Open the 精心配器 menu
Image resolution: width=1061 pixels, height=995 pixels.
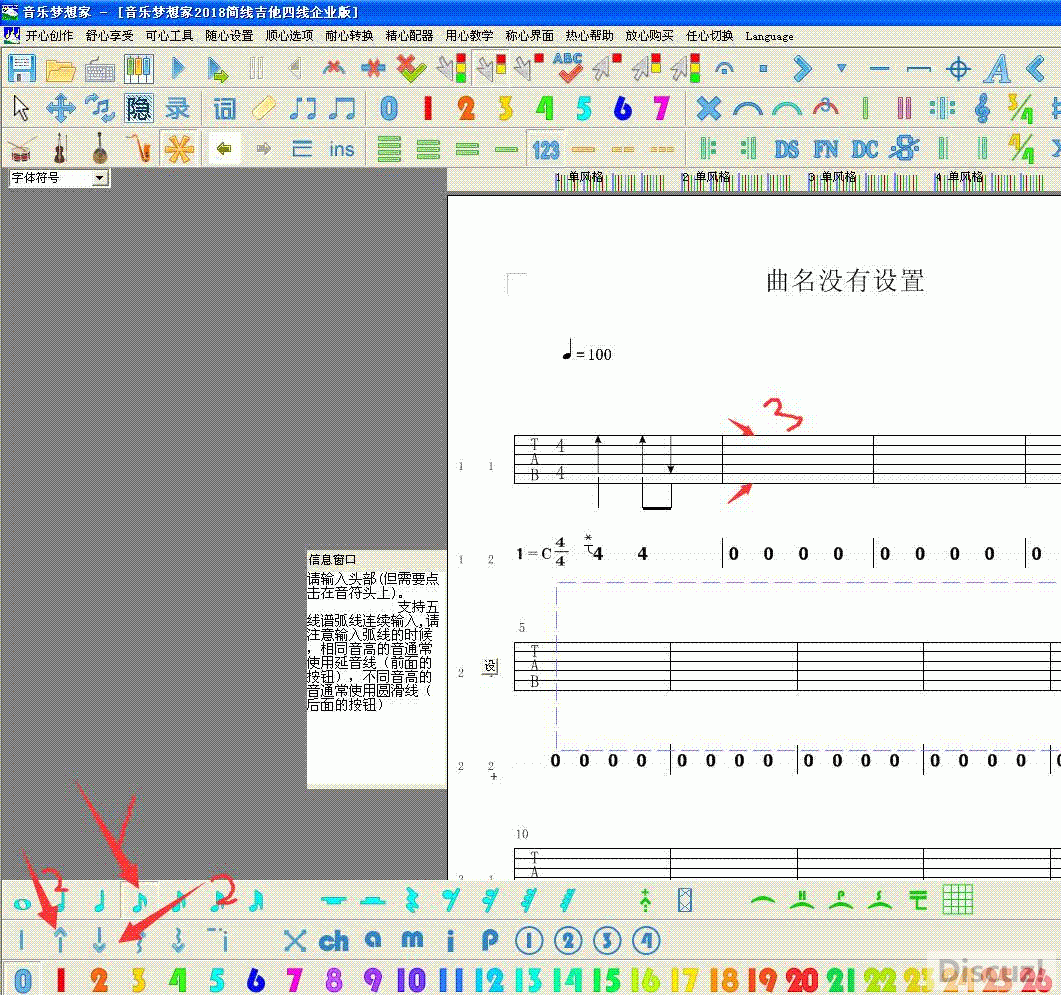pos(409,36)
